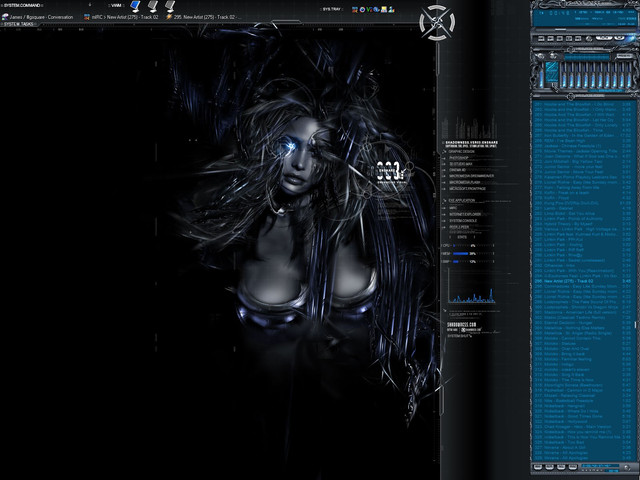
Task: Select highlighted '295. New Artist (275) - Track 02'
Action: 582,281
